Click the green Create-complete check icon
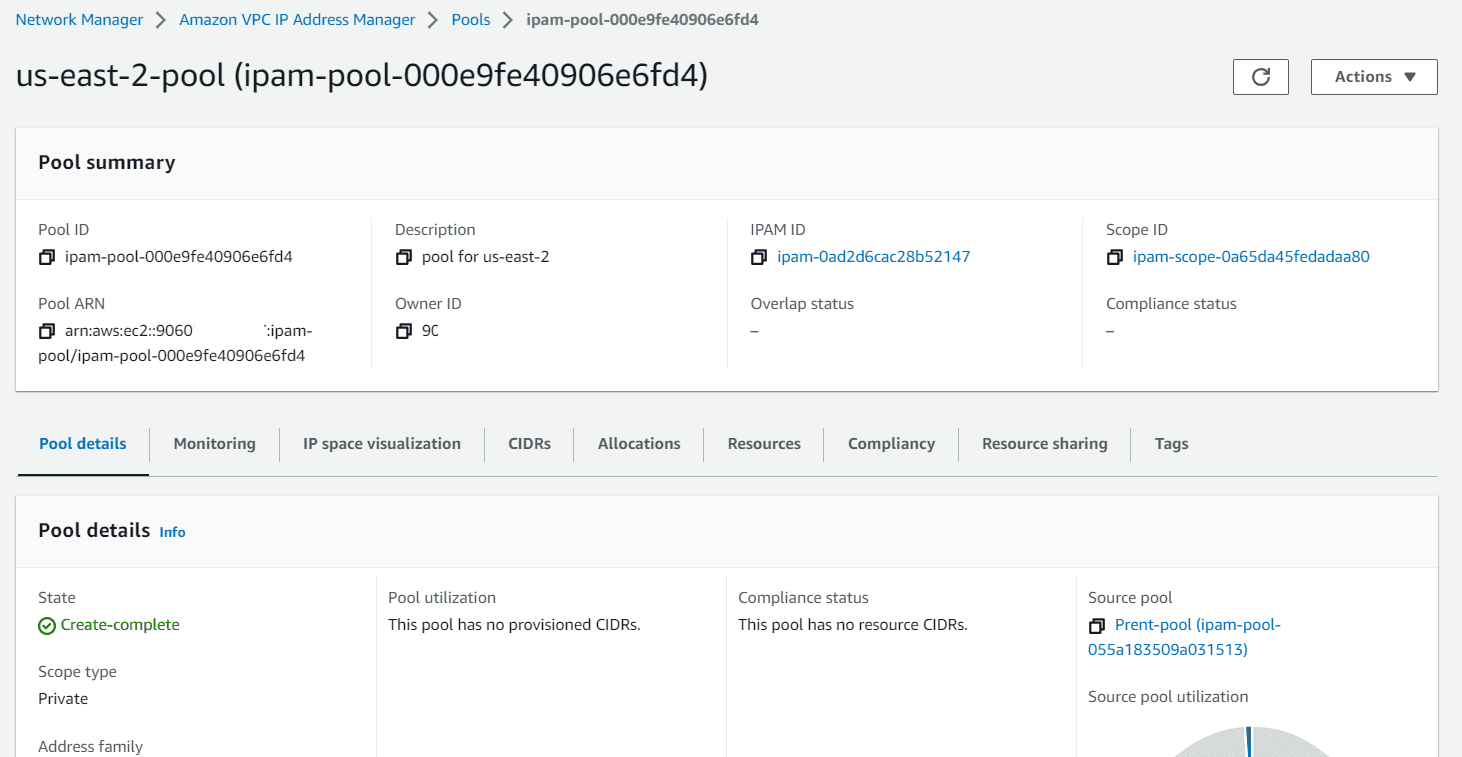Viewport: 1462px width, 757px height. (x=47, y=626)
